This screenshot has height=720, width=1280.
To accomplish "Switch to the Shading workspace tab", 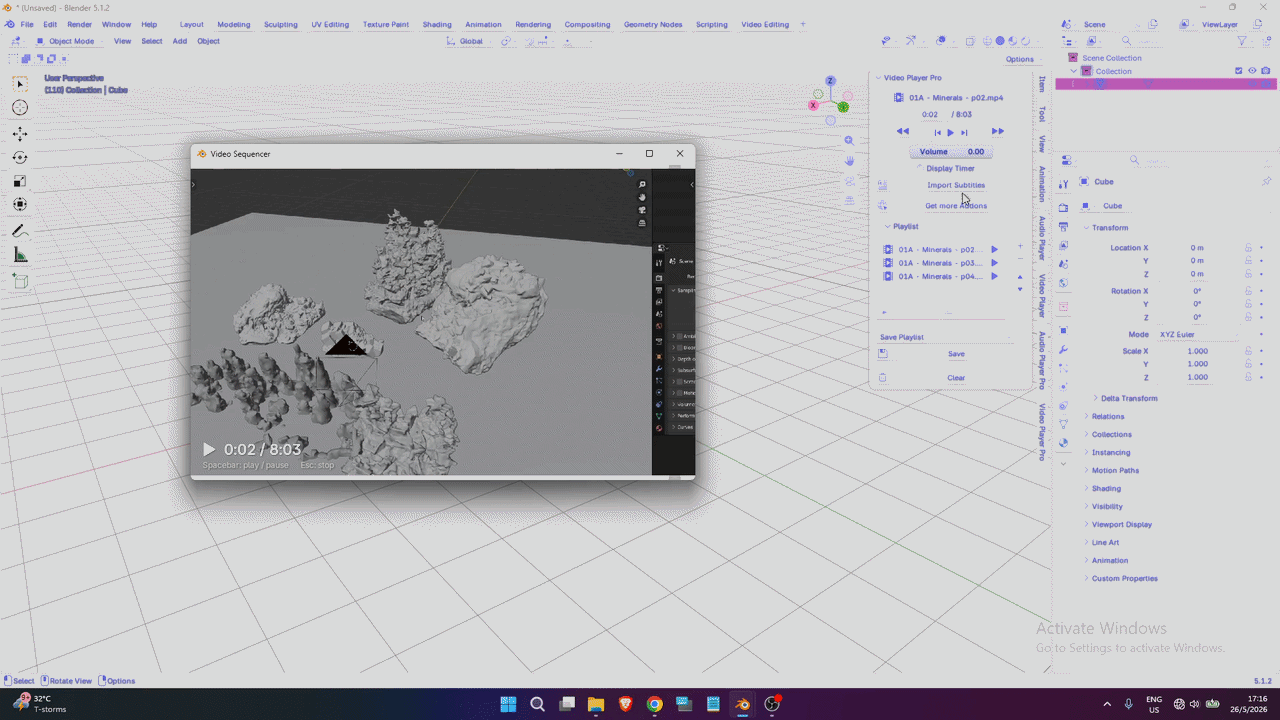I will [x=437, y=24].
